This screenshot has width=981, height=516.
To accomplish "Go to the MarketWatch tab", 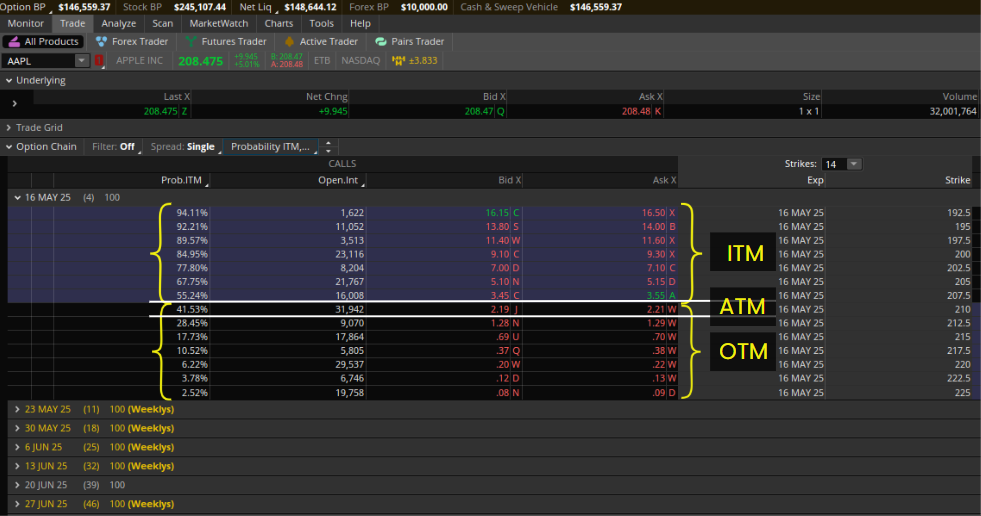I will [x=219, y=24].
